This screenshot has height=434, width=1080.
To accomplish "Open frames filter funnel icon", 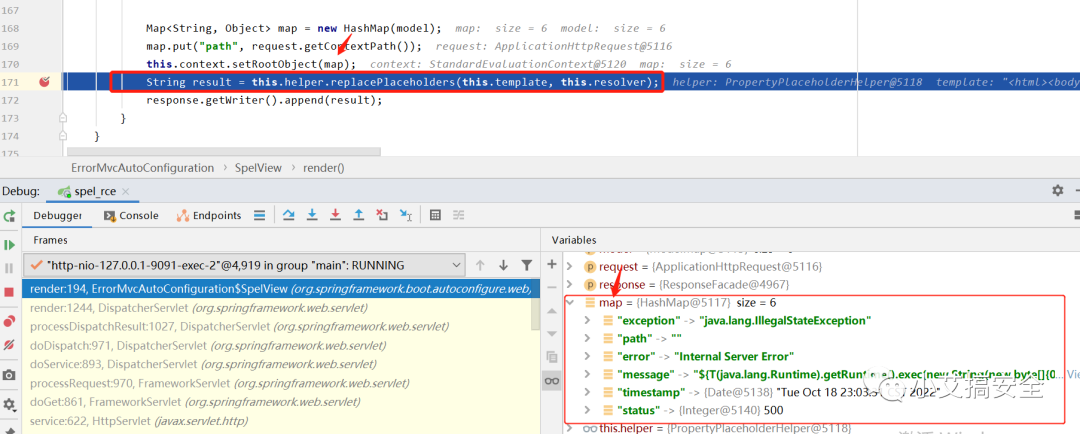I will (x=526, y=265).
